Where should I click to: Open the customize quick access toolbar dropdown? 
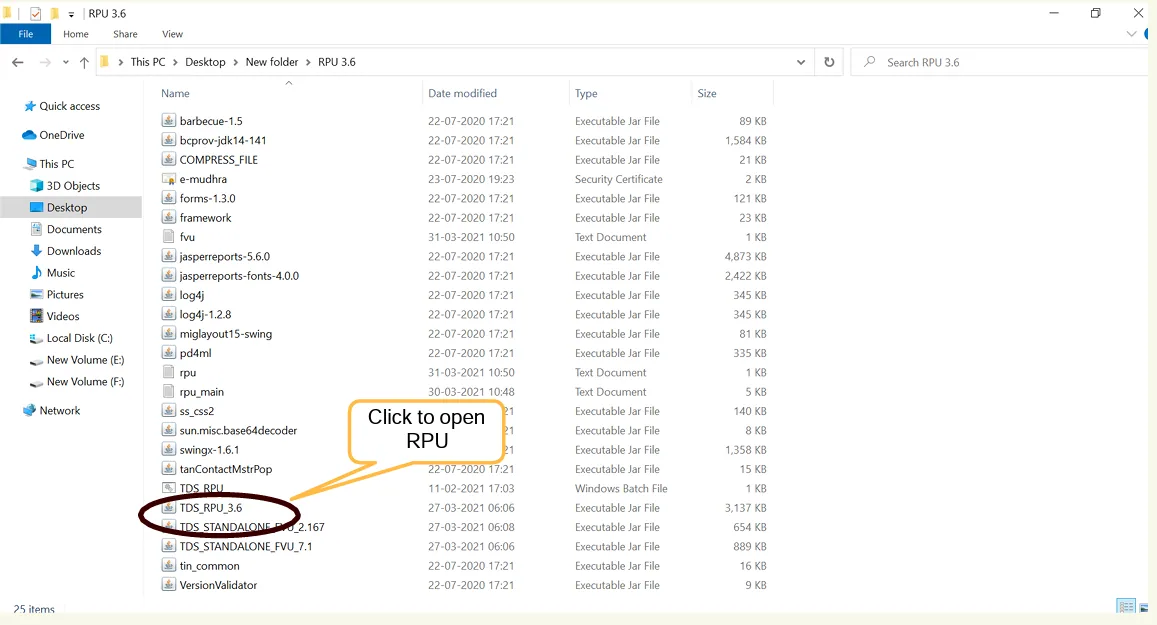coord(71,14)
